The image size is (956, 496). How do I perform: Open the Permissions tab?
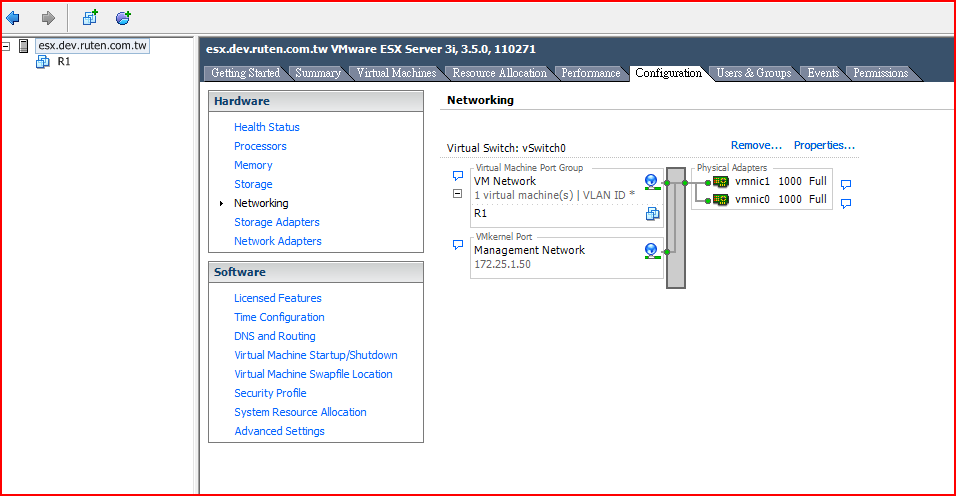pos(880,73)
